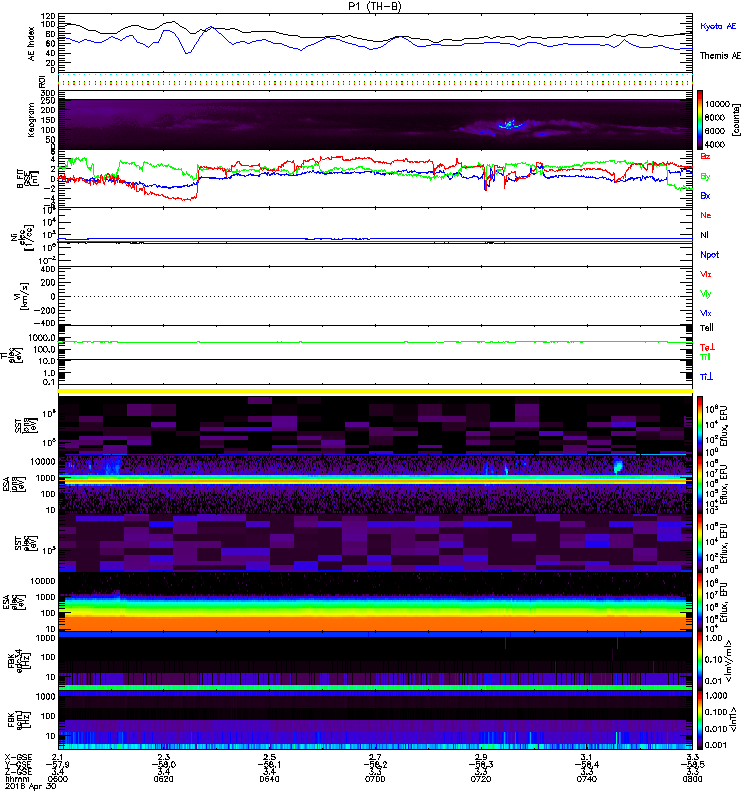Select the black Ni legend label

tap(704, 235)
